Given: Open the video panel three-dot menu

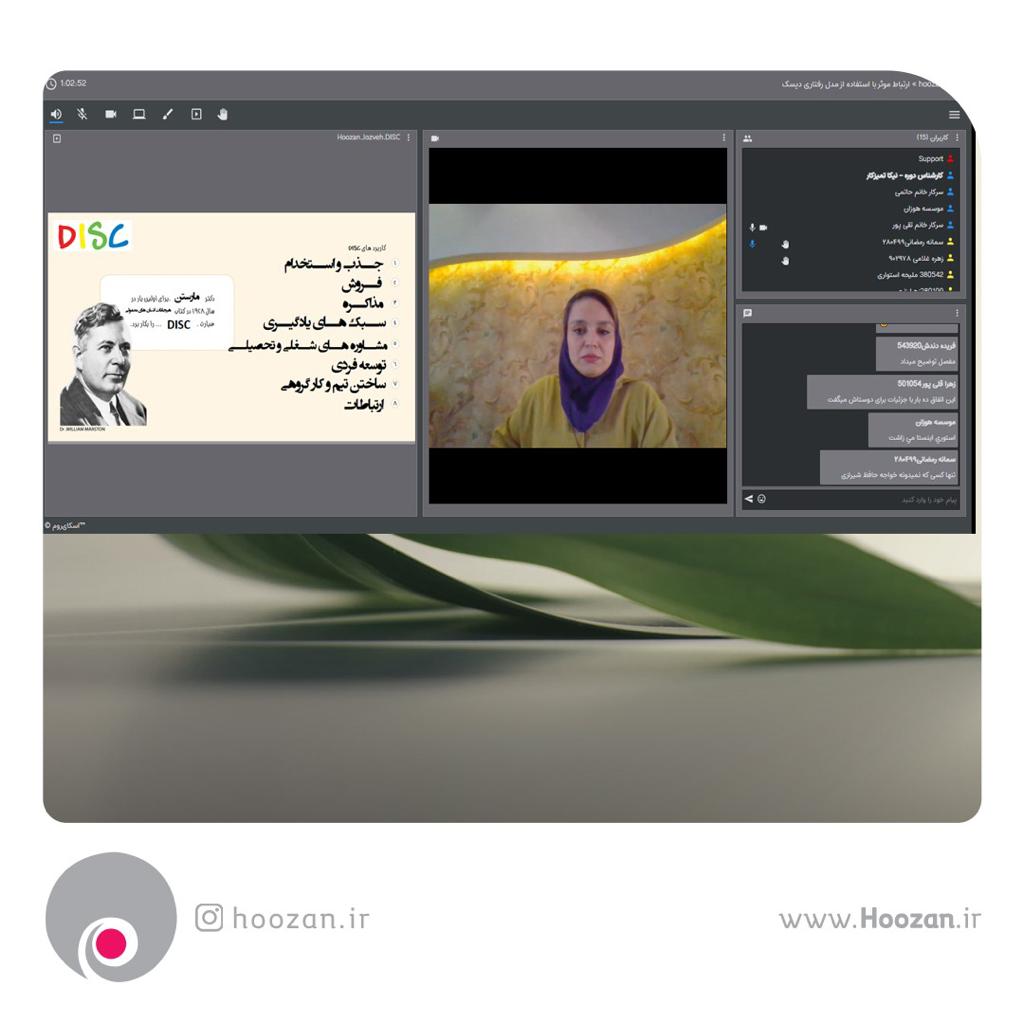Looking at the screenshot, I should (724, 138).
